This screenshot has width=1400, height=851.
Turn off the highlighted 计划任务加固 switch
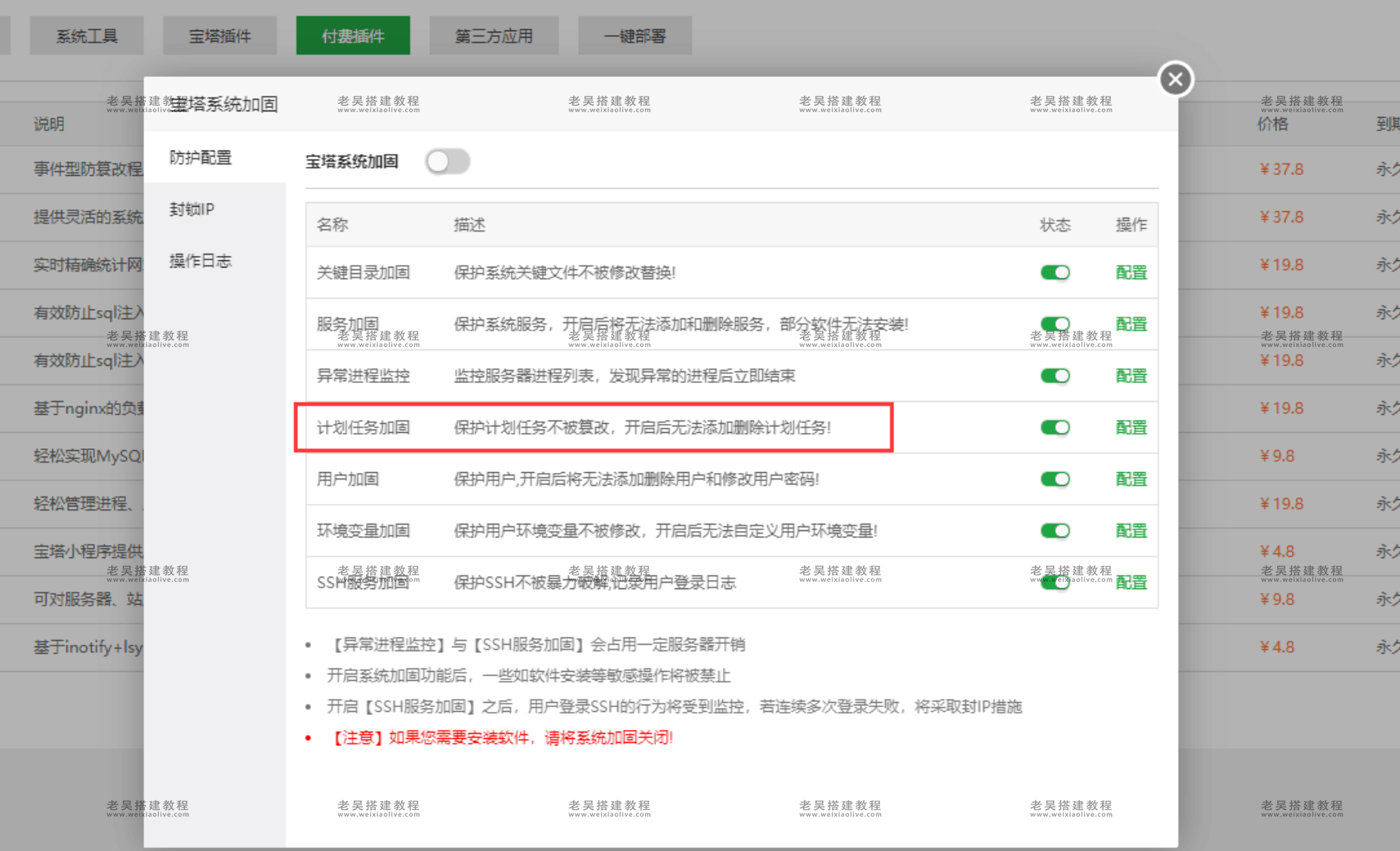point(1055,427)
